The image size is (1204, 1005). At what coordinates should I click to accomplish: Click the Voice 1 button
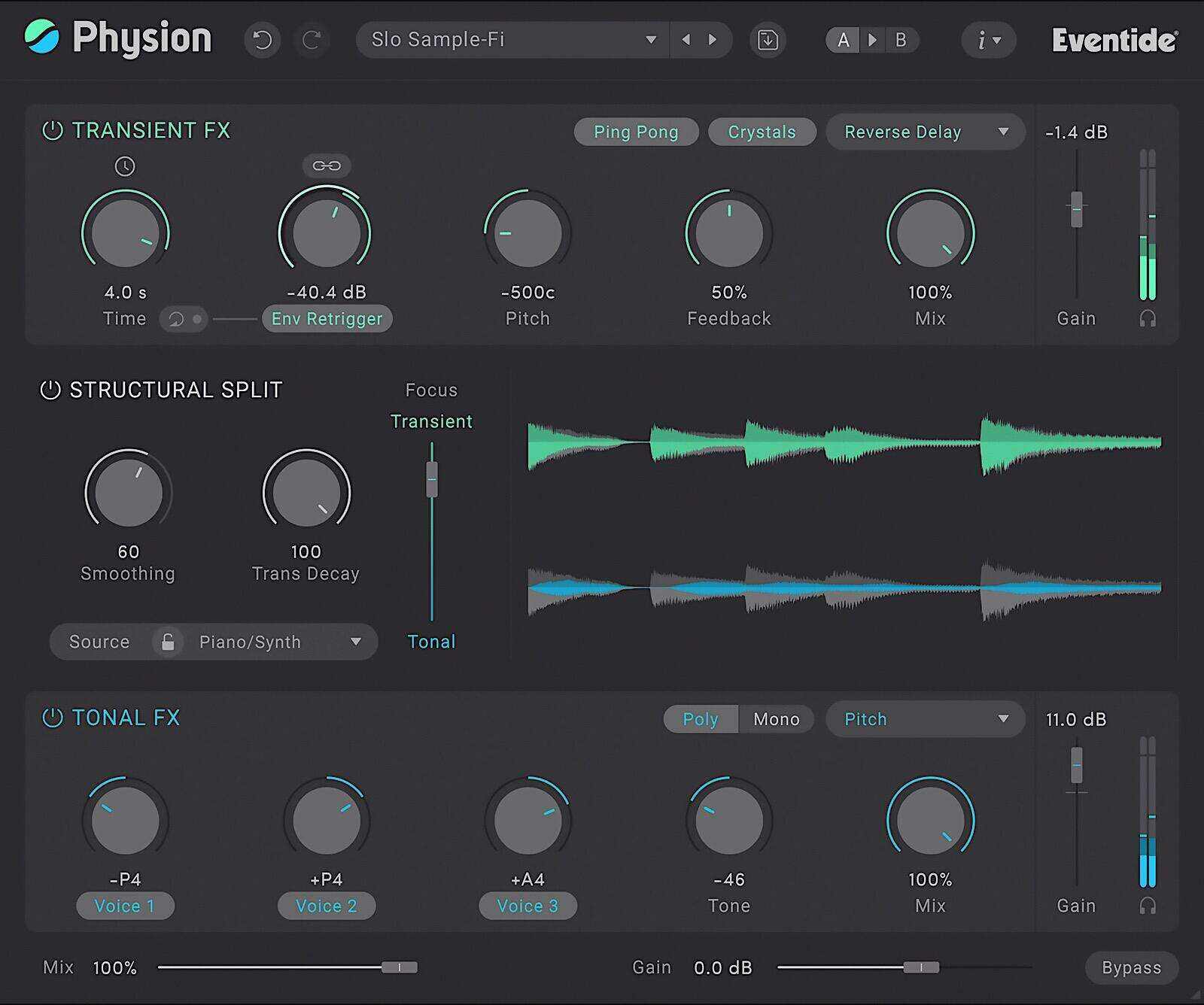pos(125,906)
